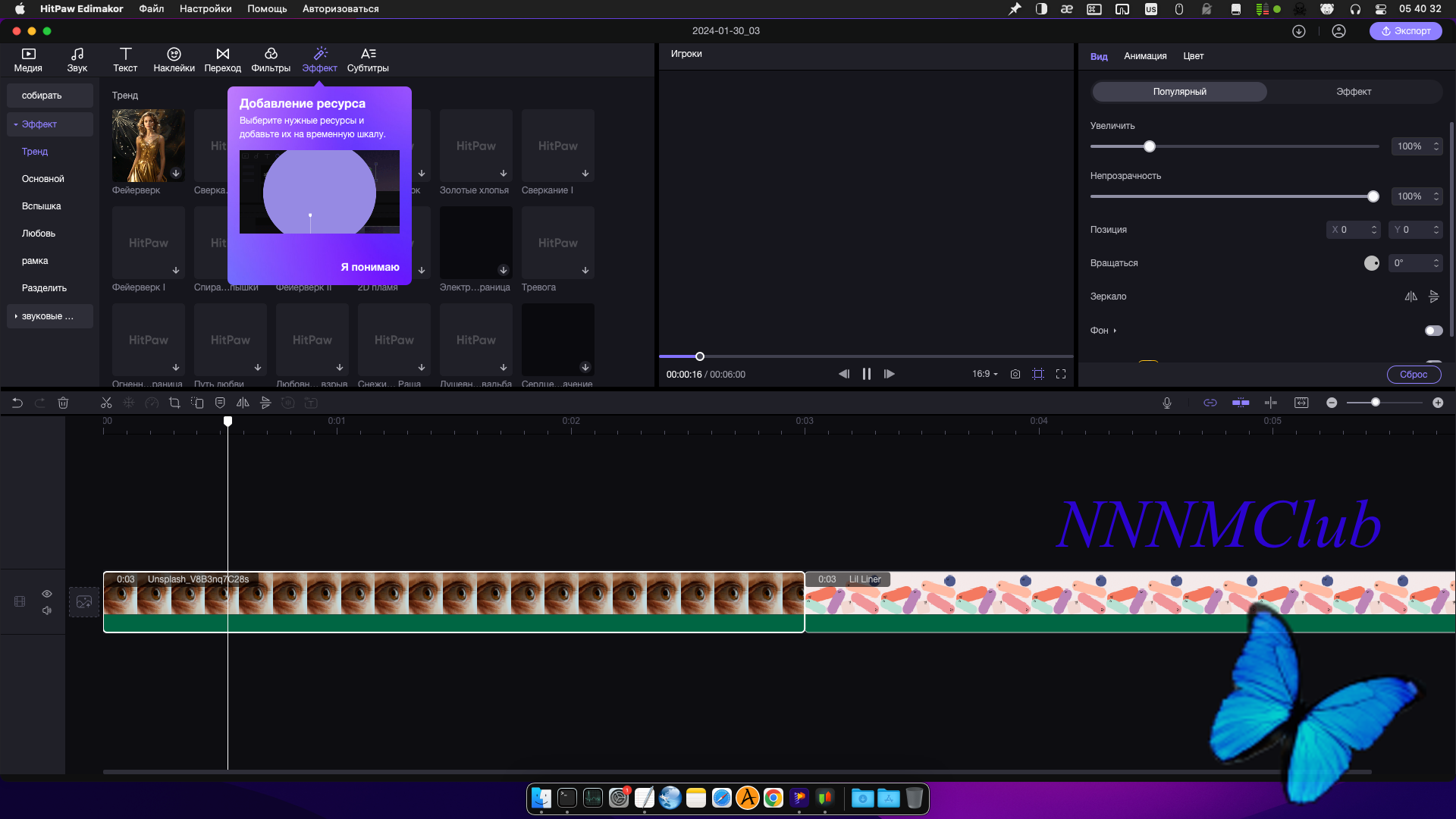
Task: Take a snapshot with the camera icon
Action: (x=1015, y=375)
